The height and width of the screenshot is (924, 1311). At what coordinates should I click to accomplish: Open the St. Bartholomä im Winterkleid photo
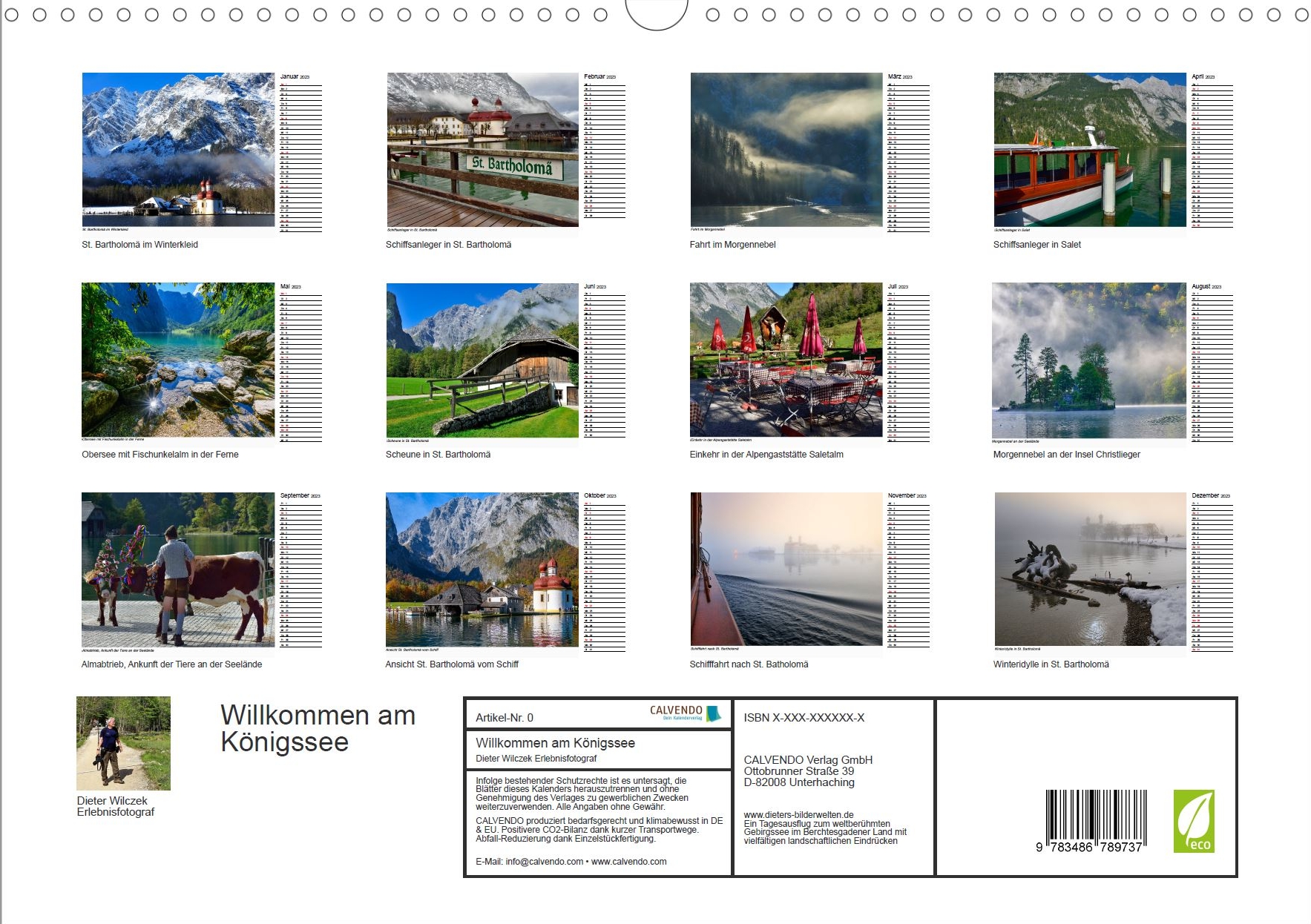pos(178,149)
